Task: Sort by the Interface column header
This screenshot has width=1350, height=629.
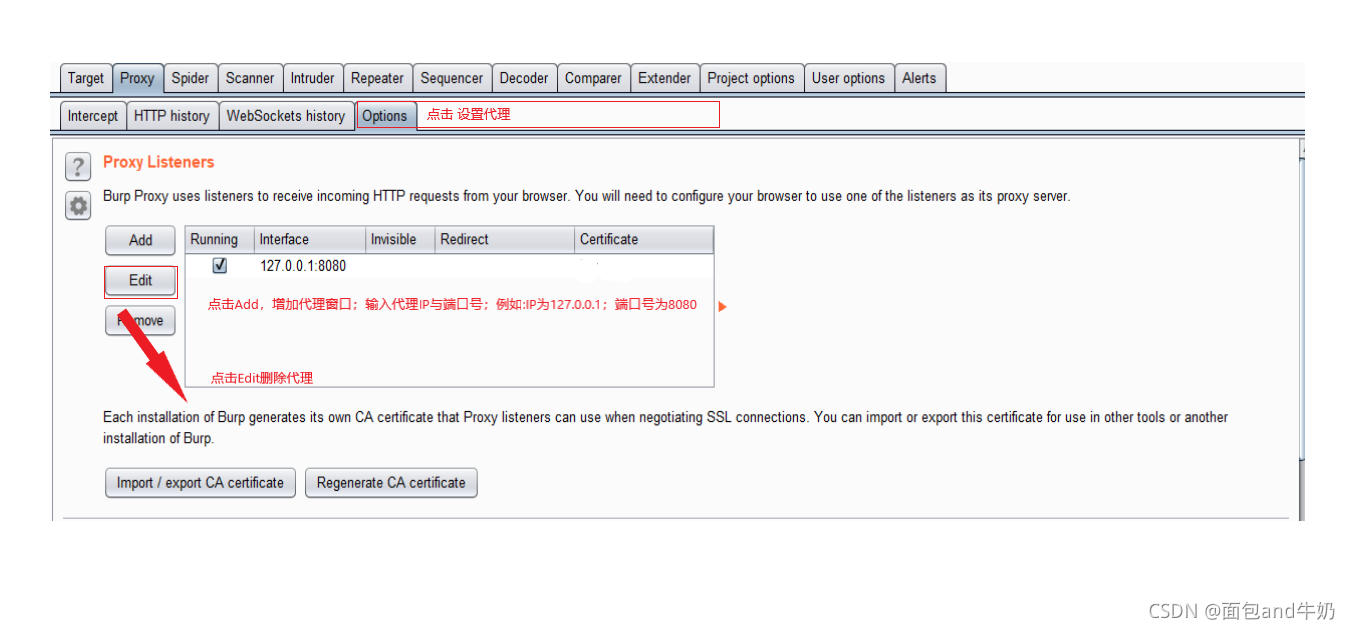Action: (x=310, y=240)
